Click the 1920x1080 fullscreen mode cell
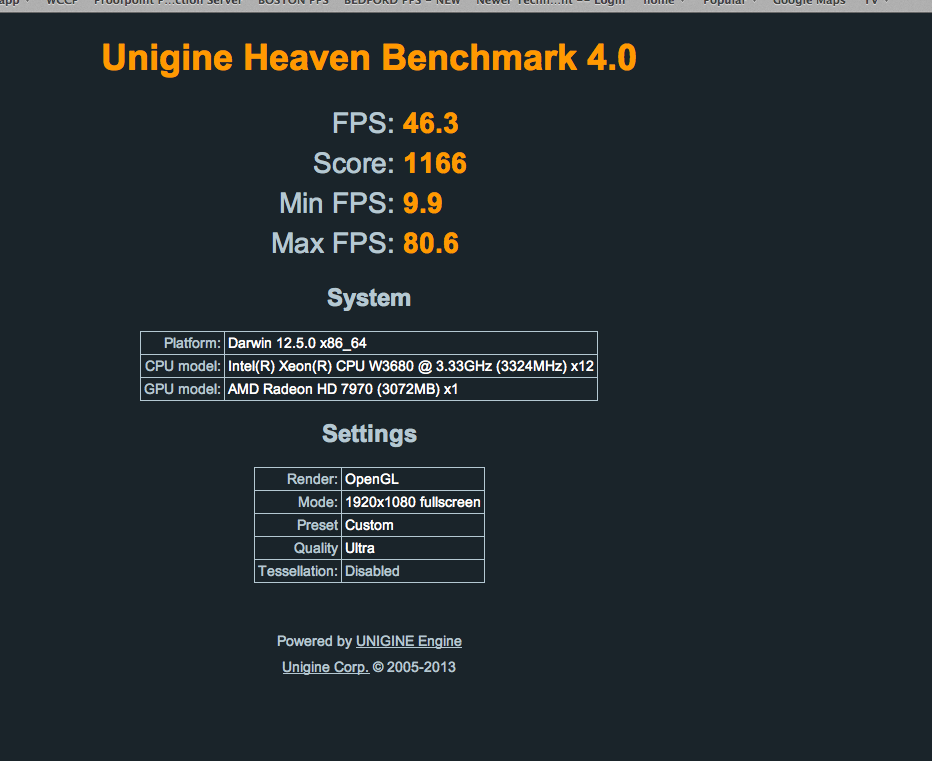 pyautogui.click(x=413, y=502)
